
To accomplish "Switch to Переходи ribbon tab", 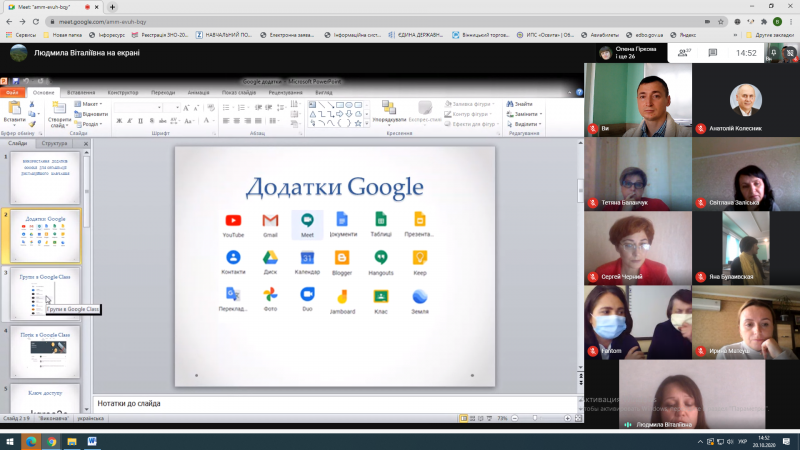I will [x=163, y=92].
